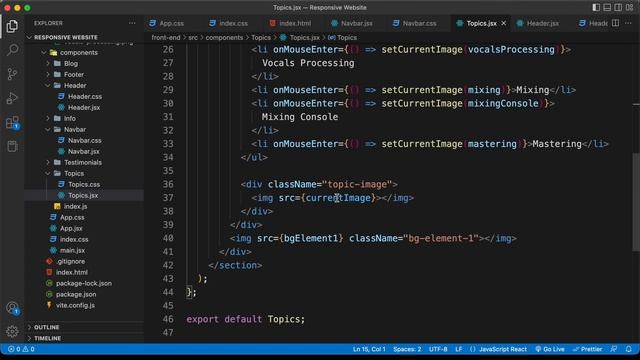Open the Accounts menu
This screenshot has width=640, height=360.
point(12,308)
